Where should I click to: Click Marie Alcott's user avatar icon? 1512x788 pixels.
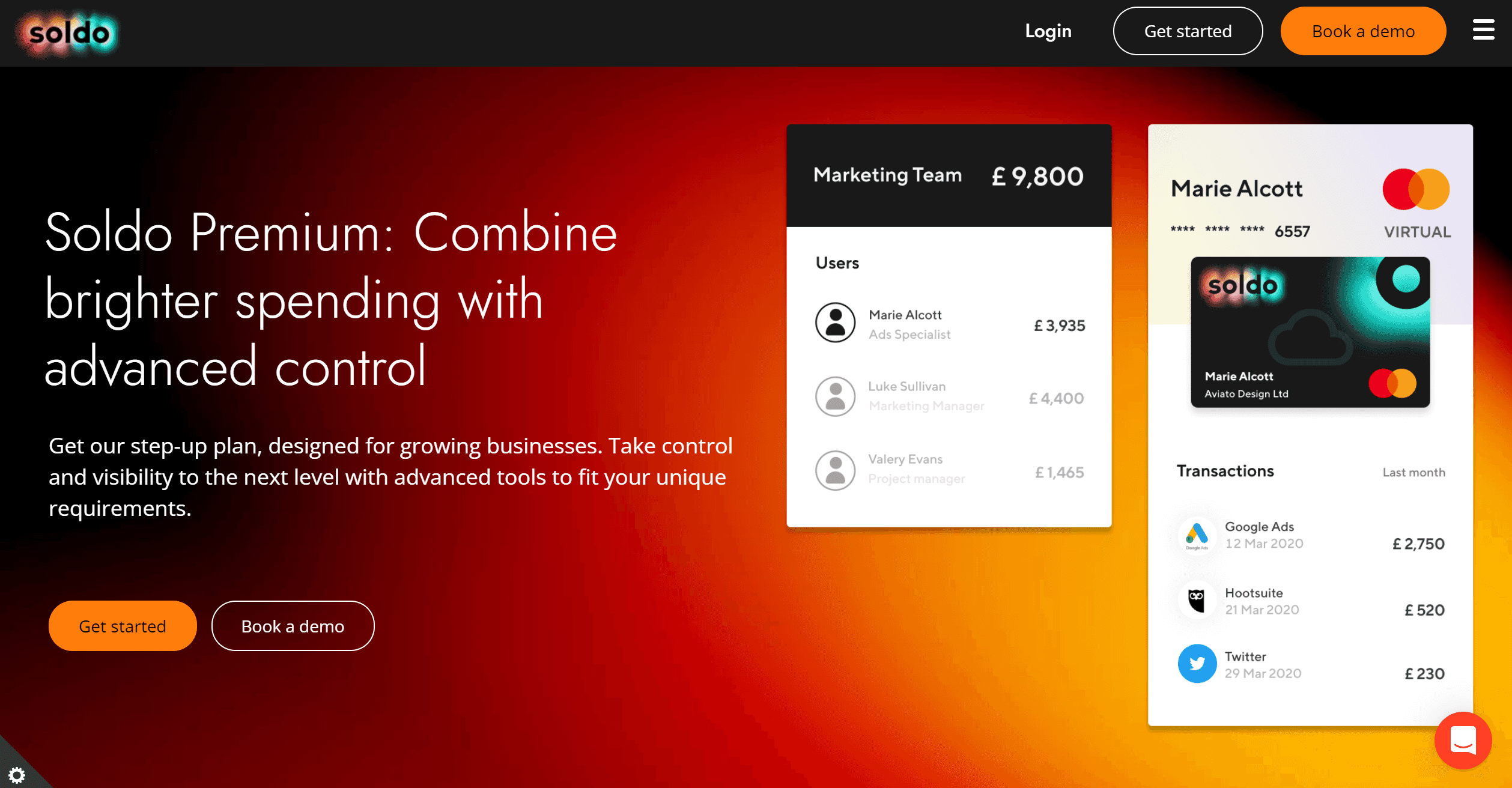click(x=835, y=323)
